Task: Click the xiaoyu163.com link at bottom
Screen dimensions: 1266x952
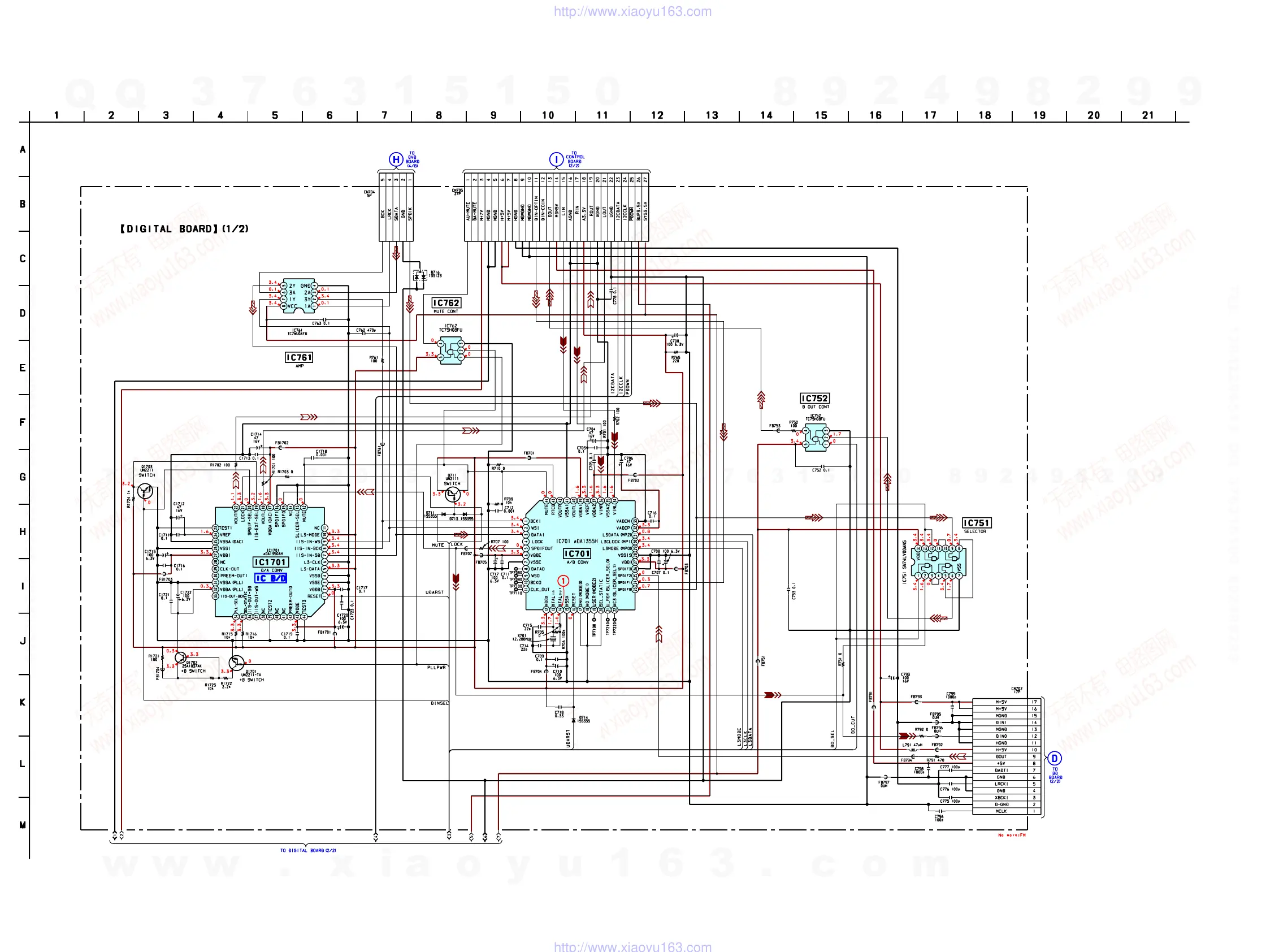Action: [x=632, y=946]
